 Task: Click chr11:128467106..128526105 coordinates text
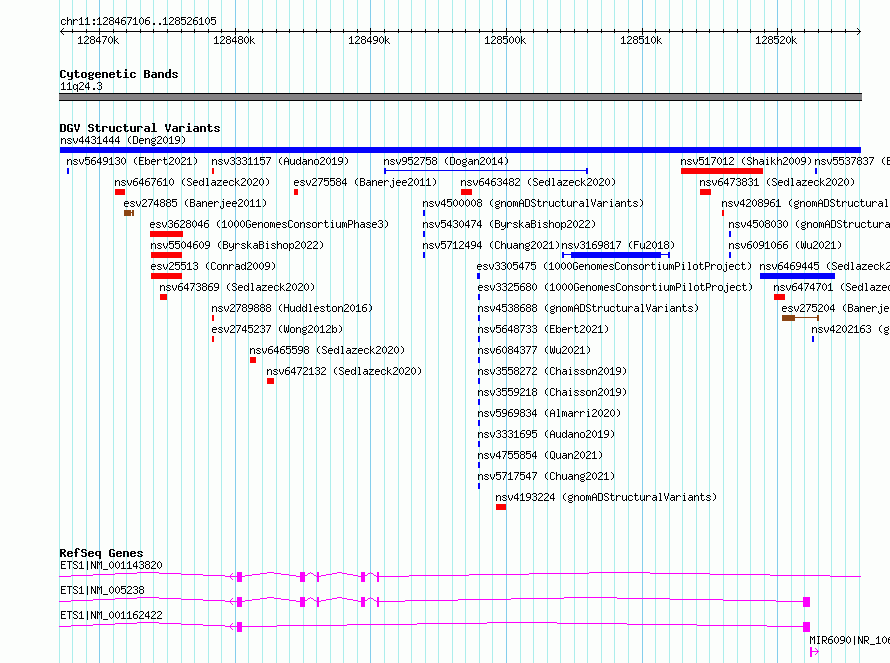tap(138, 21)
